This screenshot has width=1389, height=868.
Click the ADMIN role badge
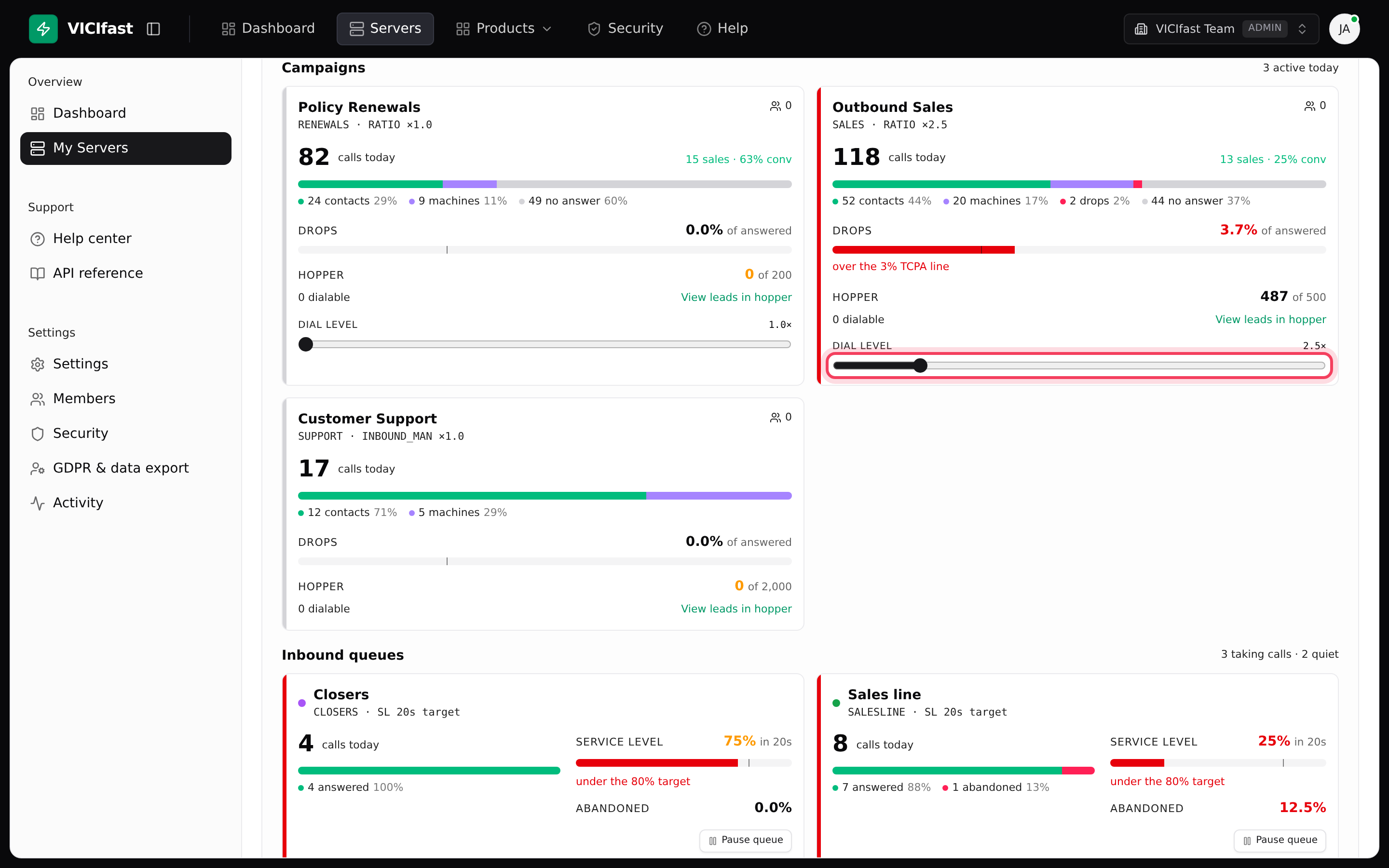[x=1265, y=28]
